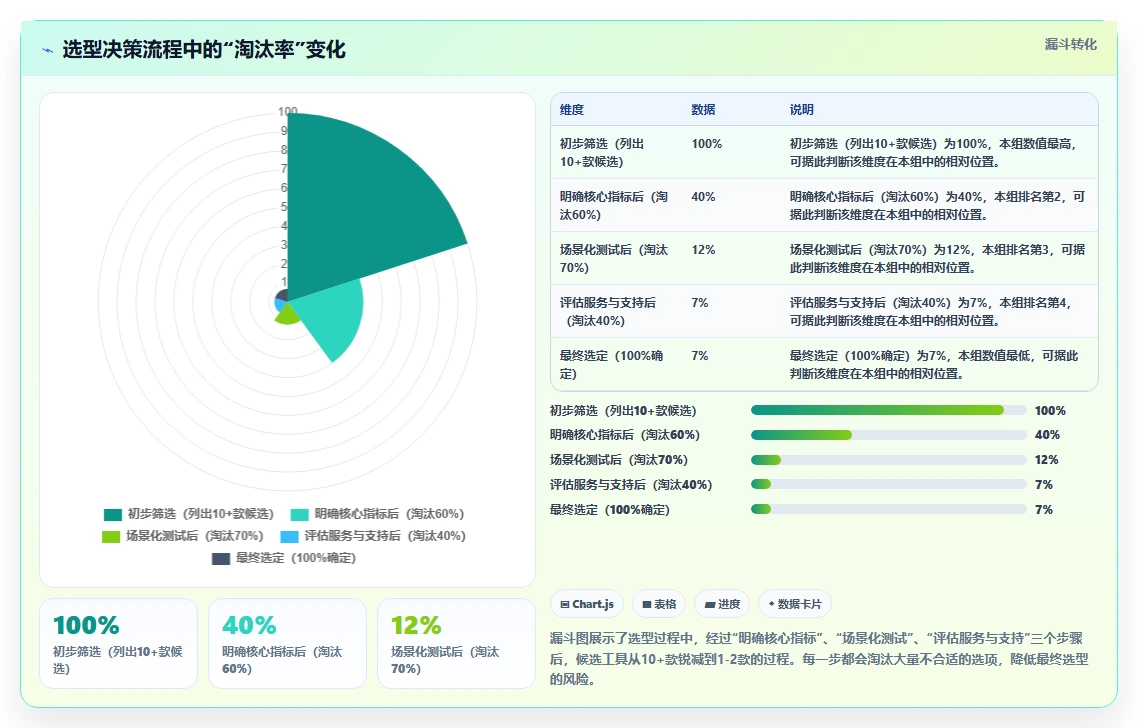This screenshot has height=728, width=1138.
Task: Click the Chart.js pill tag
Action: [x=587, y=604]
